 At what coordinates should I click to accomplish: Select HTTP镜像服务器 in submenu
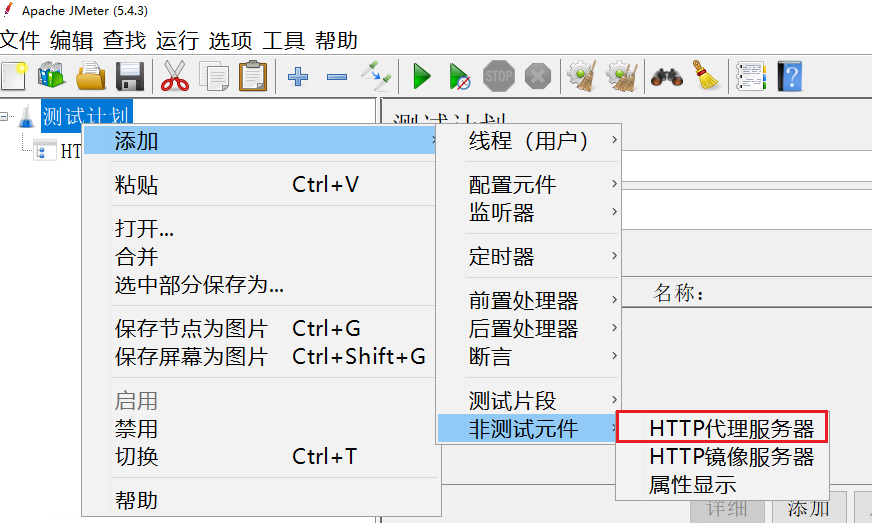point(722,456)
